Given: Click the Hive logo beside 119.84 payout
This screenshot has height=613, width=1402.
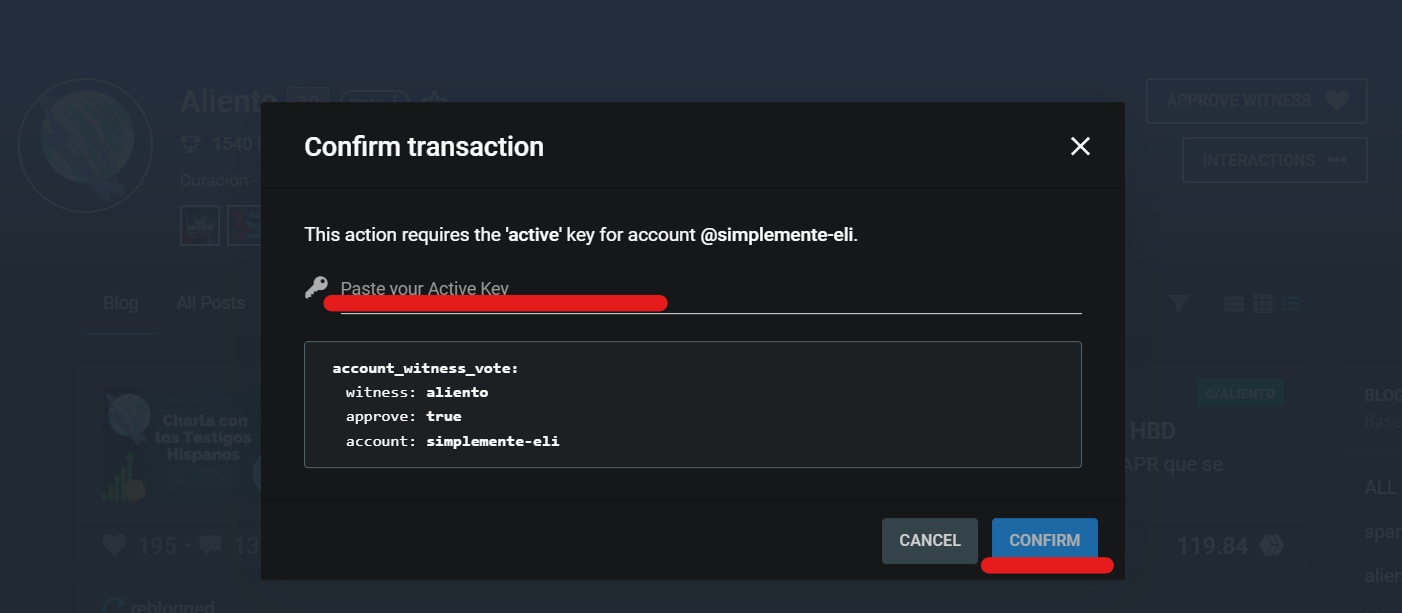Looking at the screenshot, I should (1271, 546).
